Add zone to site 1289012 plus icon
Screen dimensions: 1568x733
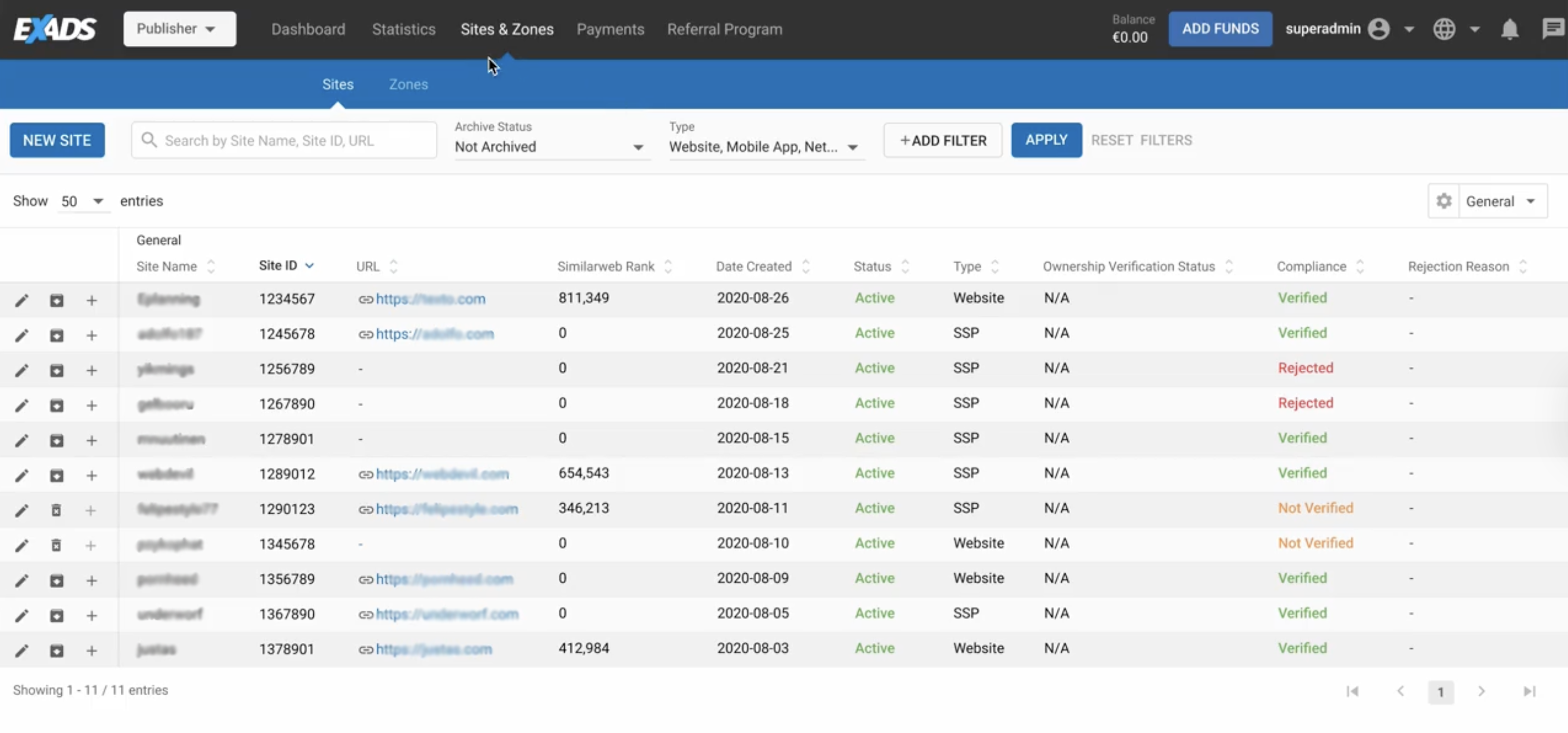[x=91, y=475]
